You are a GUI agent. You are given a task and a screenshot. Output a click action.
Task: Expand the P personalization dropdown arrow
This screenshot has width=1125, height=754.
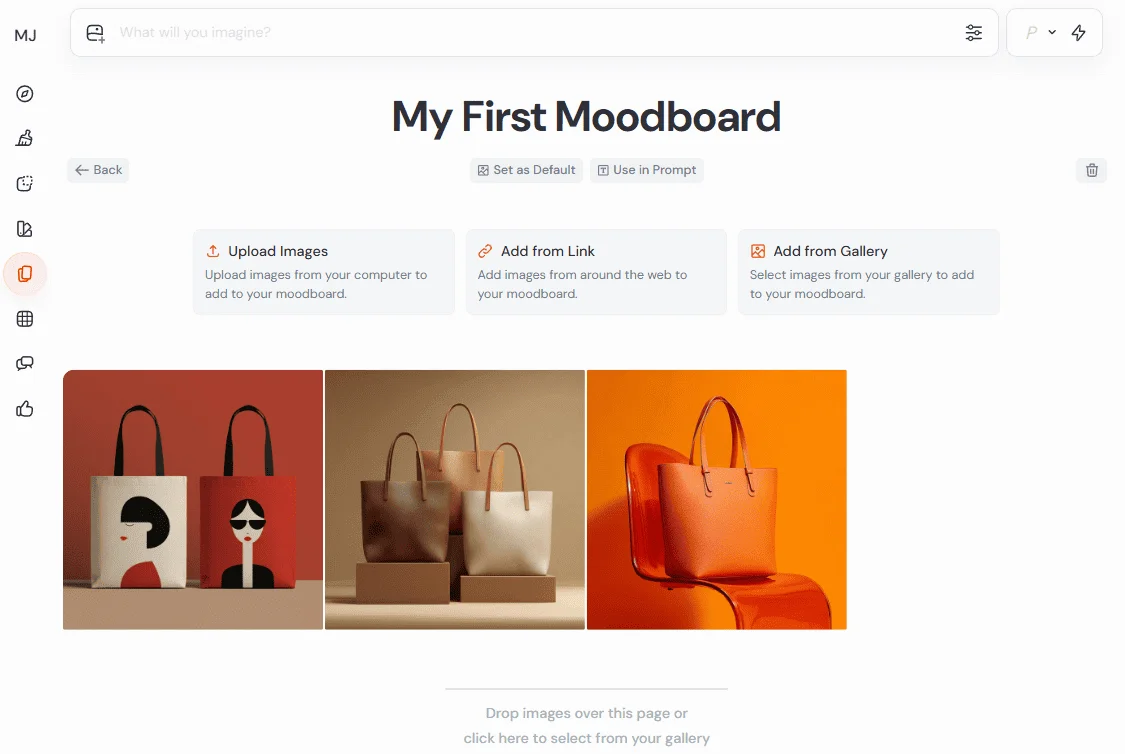[x=1052, y=32]
